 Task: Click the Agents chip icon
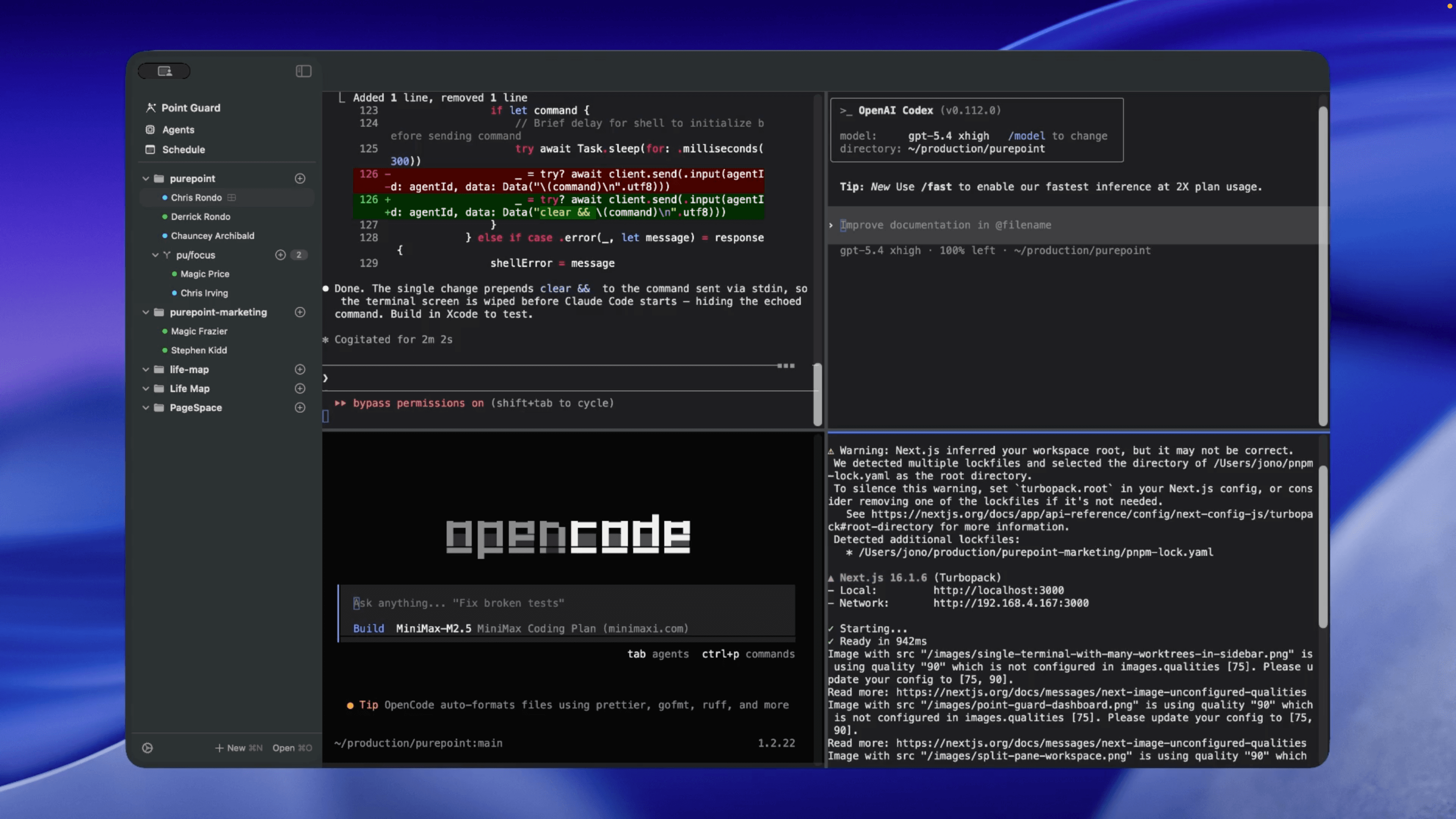click(150, 129)
